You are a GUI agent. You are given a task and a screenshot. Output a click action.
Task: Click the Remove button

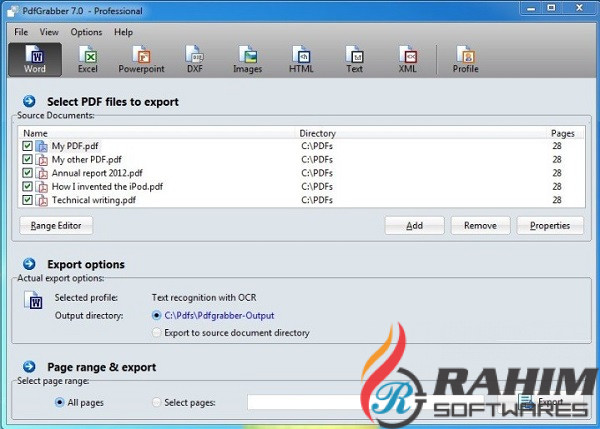tap(480, 225)
